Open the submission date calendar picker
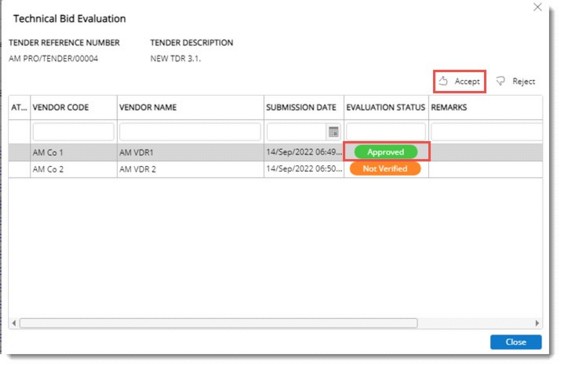This screenshot has width=561, height=366. tap(333, 132)
